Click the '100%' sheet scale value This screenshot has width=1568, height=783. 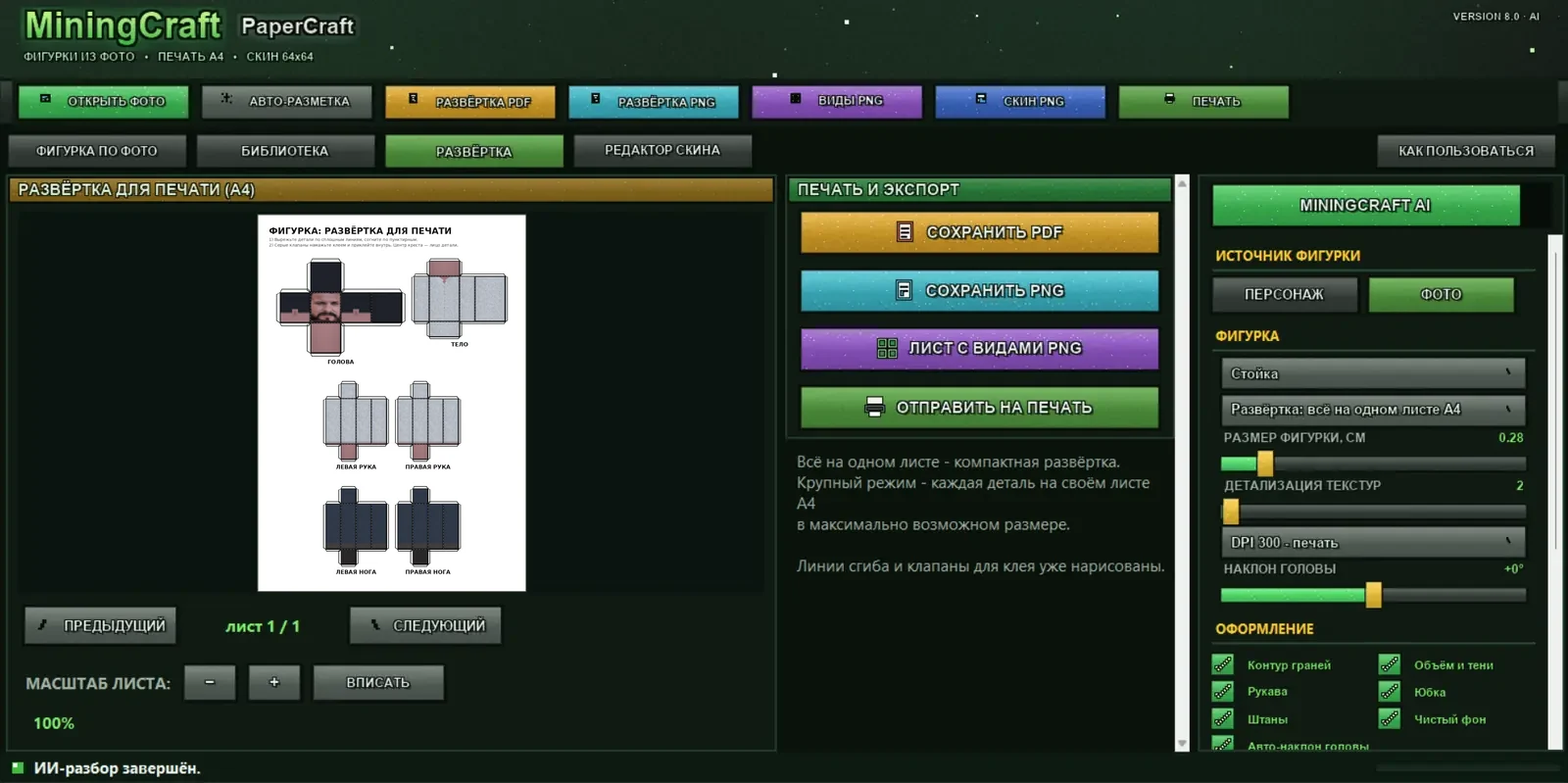coord(54,723)
